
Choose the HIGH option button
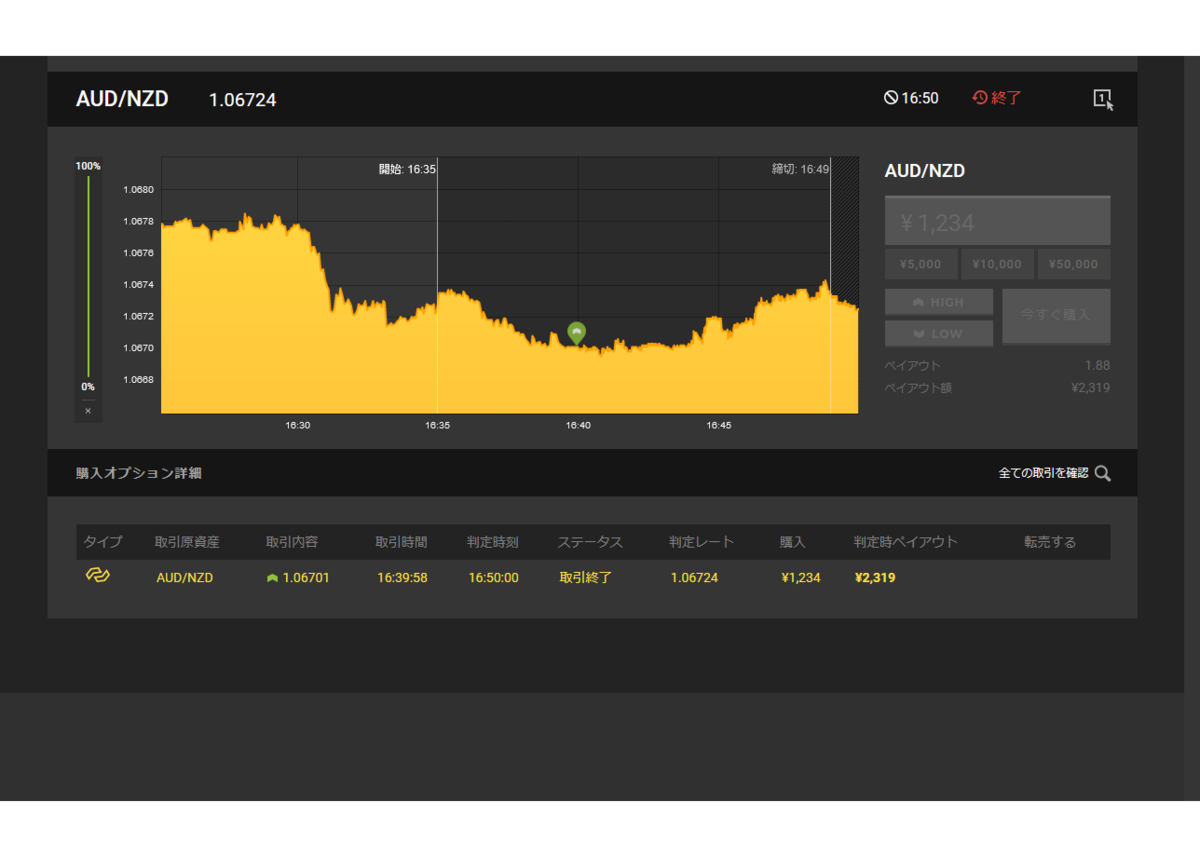(939, 302)
